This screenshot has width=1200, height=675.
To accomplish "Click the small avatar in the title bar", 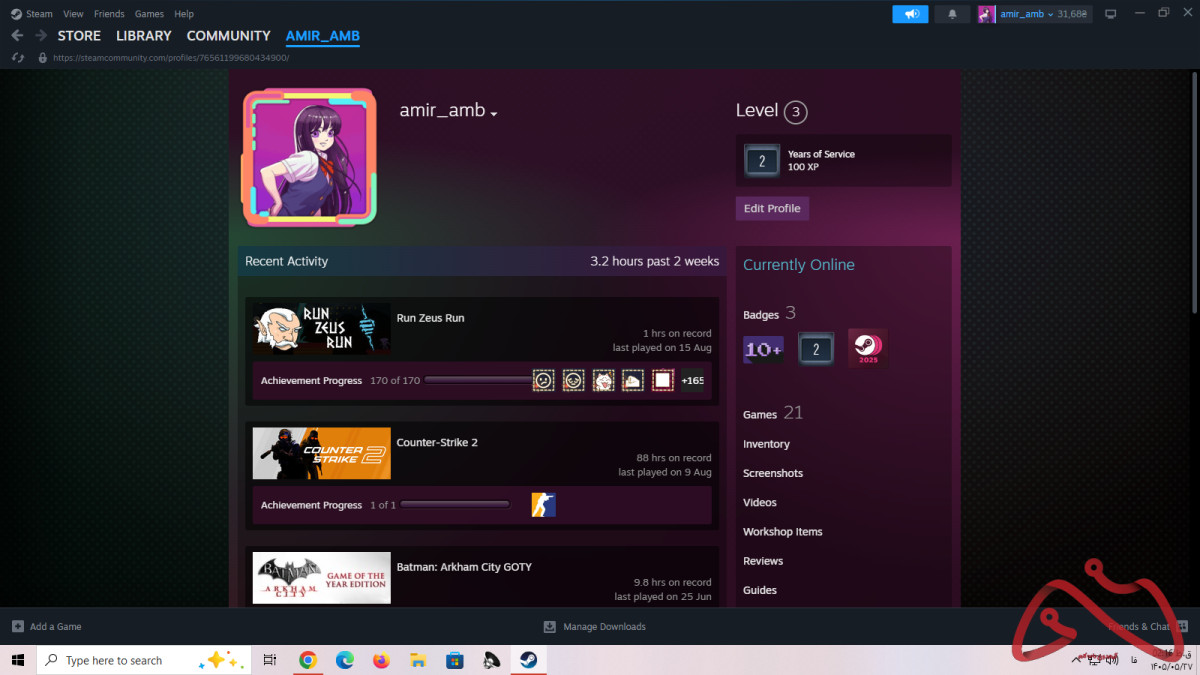I will [986, 14].
